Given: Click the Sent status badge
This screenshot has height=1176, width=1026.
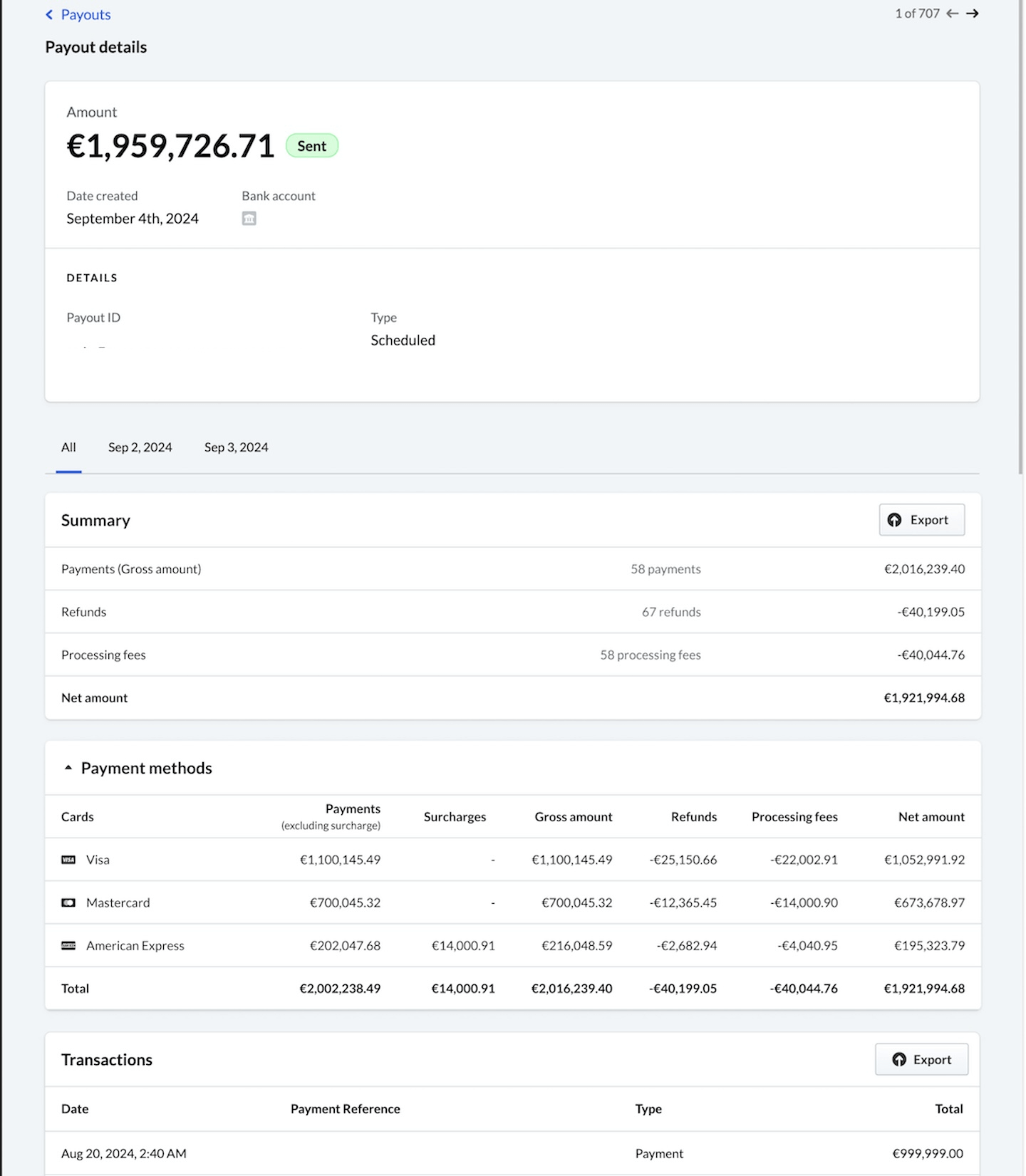Looking at the screenshot, I should (311, 146).
